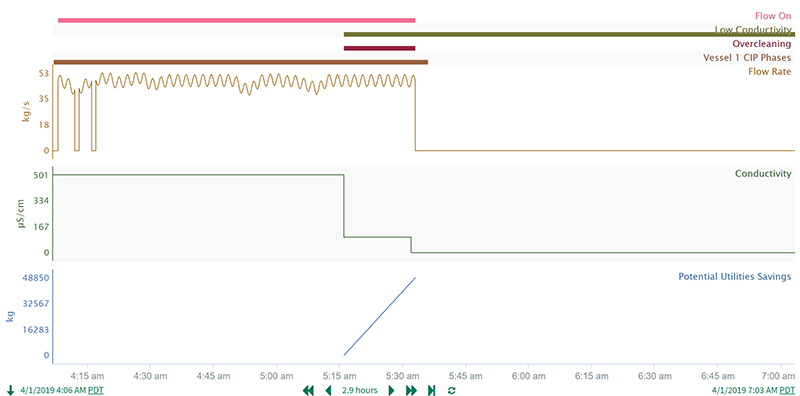Click the blue kg axis unit label
The width and height of the screenshot is (800, 396).
click(11, 317)
